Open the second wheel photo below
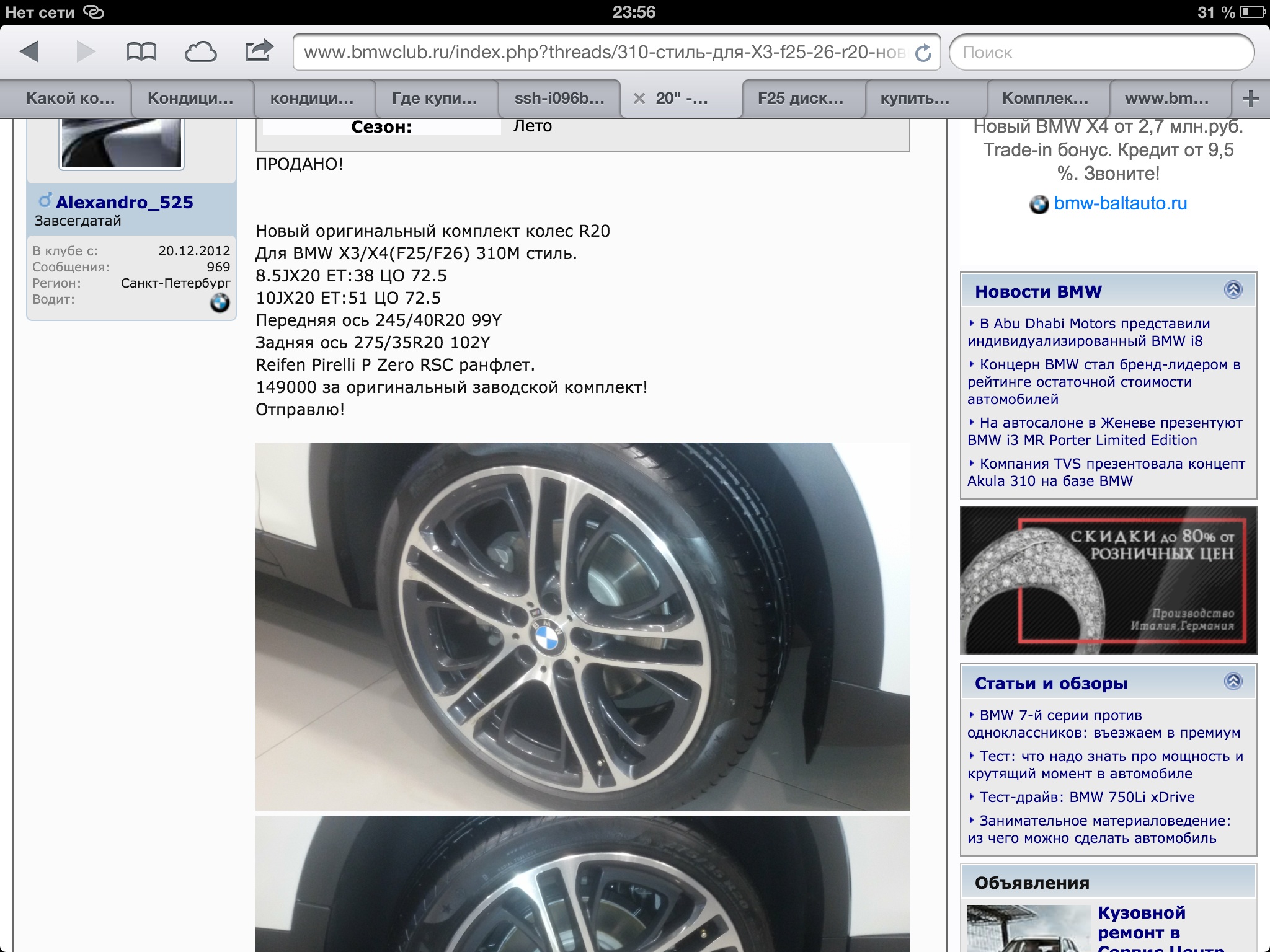 coord(583,884)
